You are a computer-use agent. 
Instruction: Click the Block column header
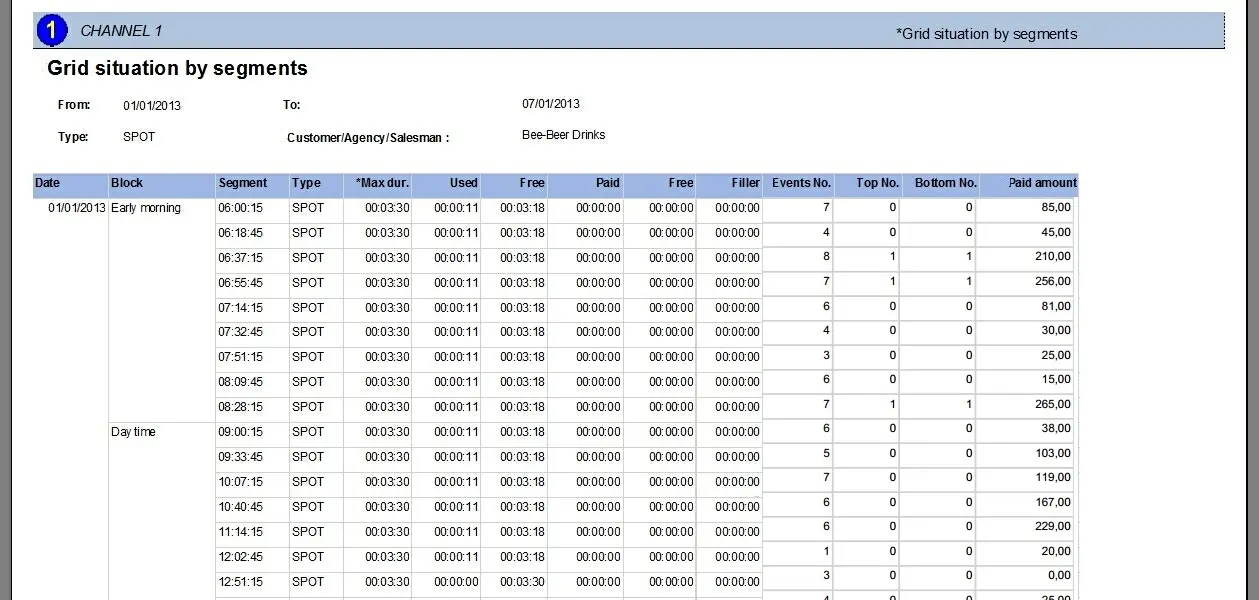coord(127,183)
